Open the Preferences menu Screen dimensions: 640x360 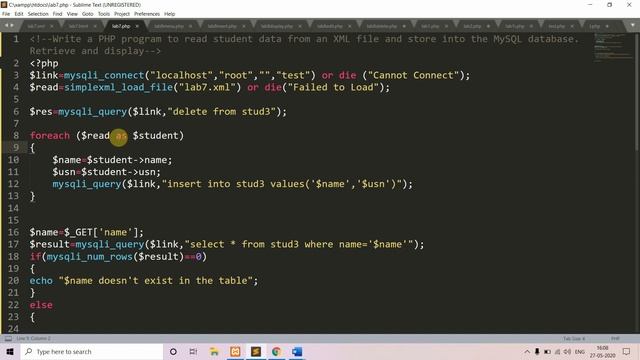(x=147, y=14)
